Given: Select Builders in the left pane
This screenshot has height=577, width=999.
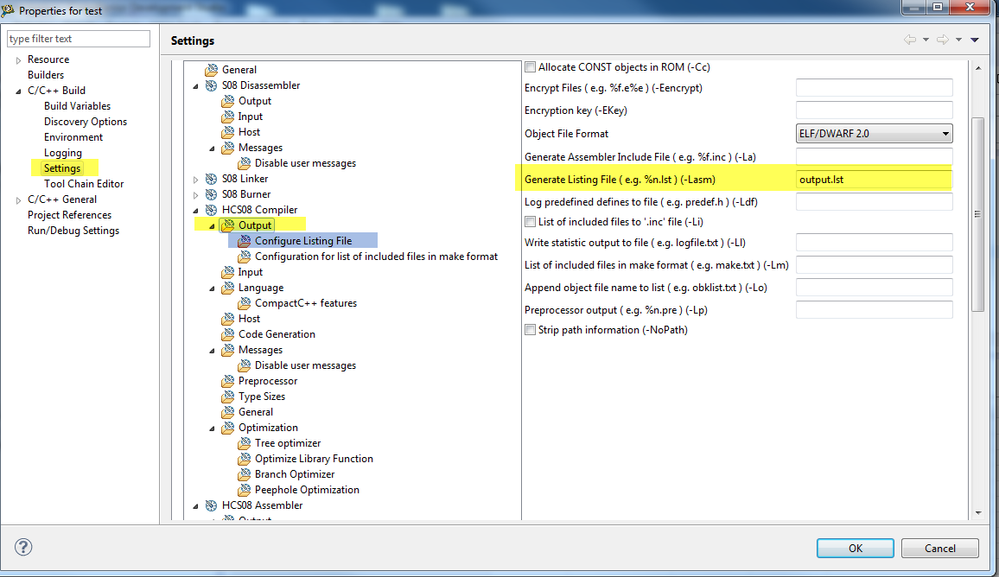Looking at the screenshot, I should pos(45,75).
